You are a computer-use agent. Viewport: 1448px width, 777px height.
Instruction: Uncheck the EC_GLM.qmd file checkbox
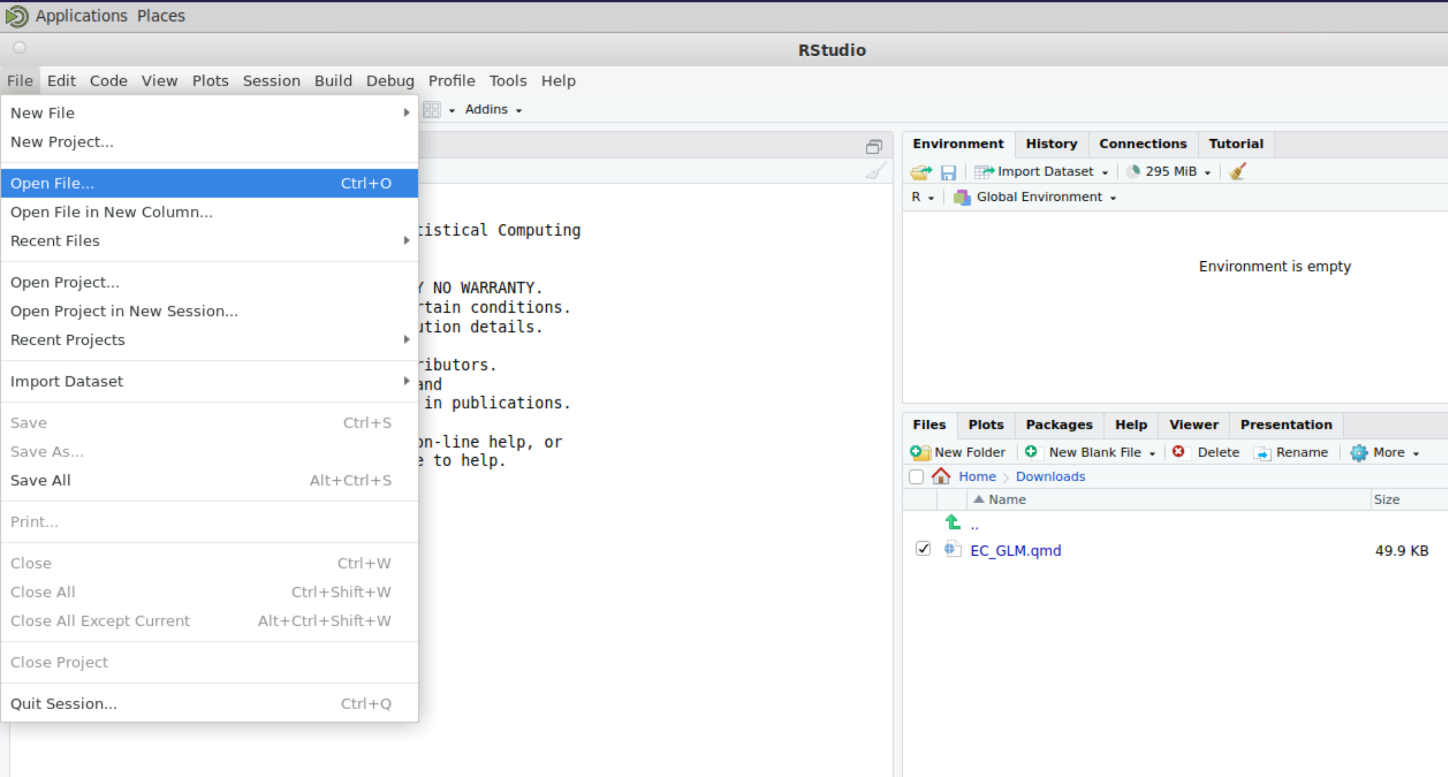click(923, 549)
